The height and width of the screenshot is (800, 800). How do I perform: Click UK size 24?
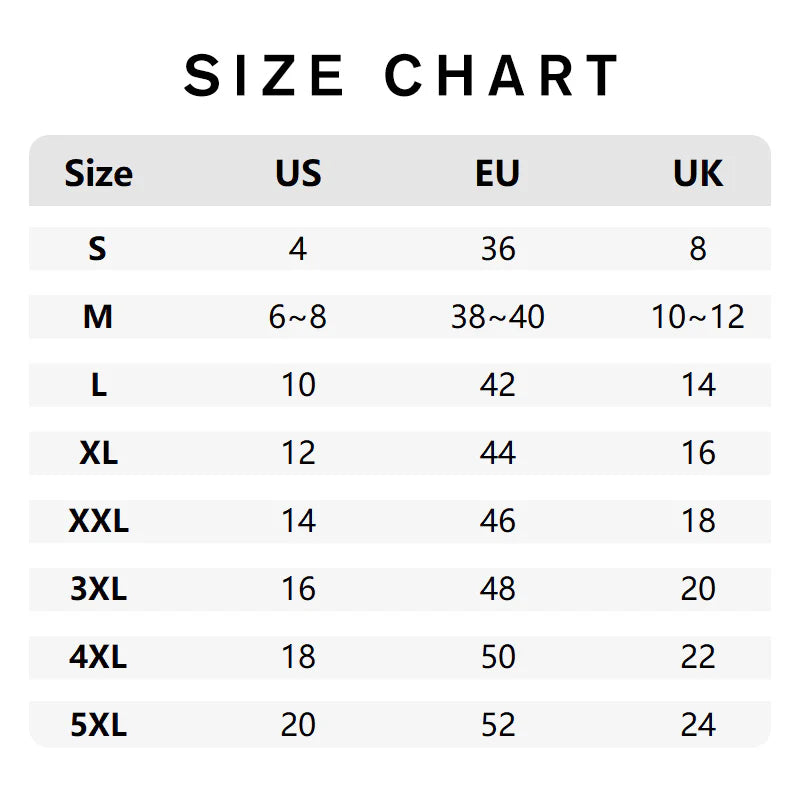point(697,725)
